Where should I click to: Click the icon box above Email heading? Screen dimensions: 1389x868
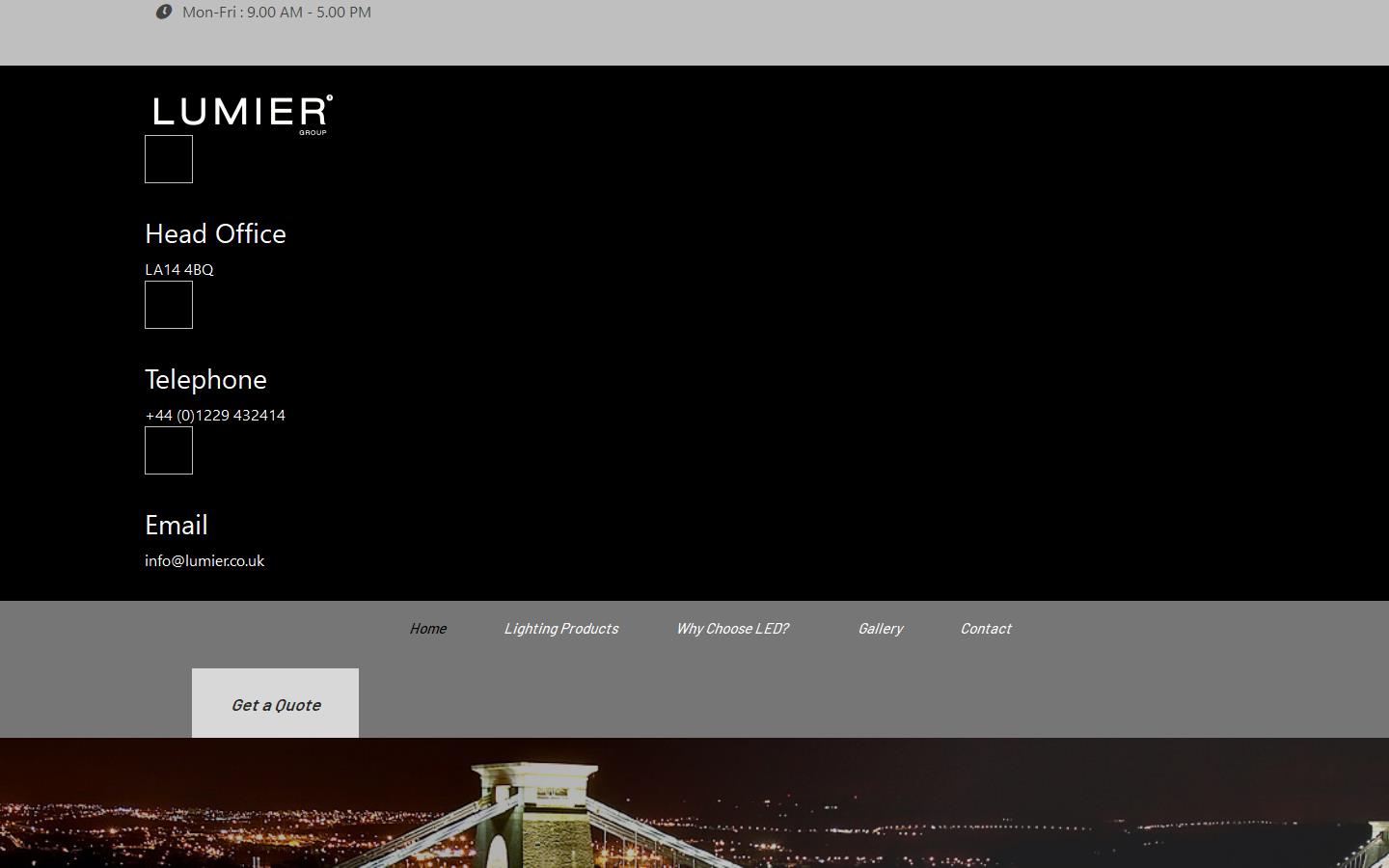(x=169, y=450)
